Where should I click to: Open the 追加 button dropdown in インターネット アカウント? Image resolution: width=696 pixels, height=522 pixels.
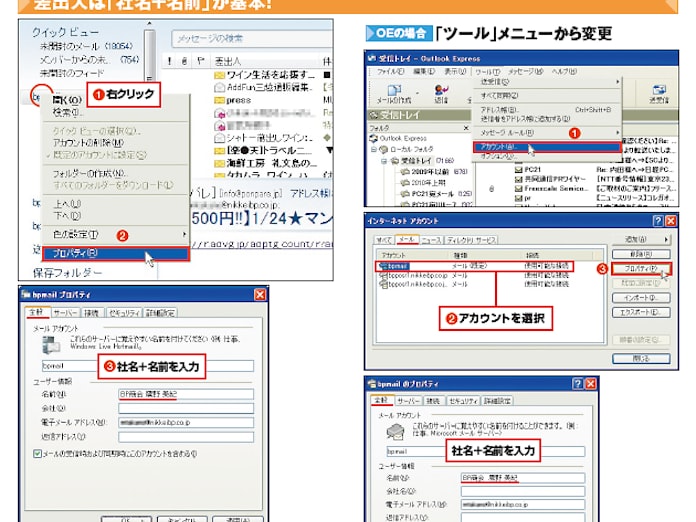pyautogui.click(x=666, y=239)
